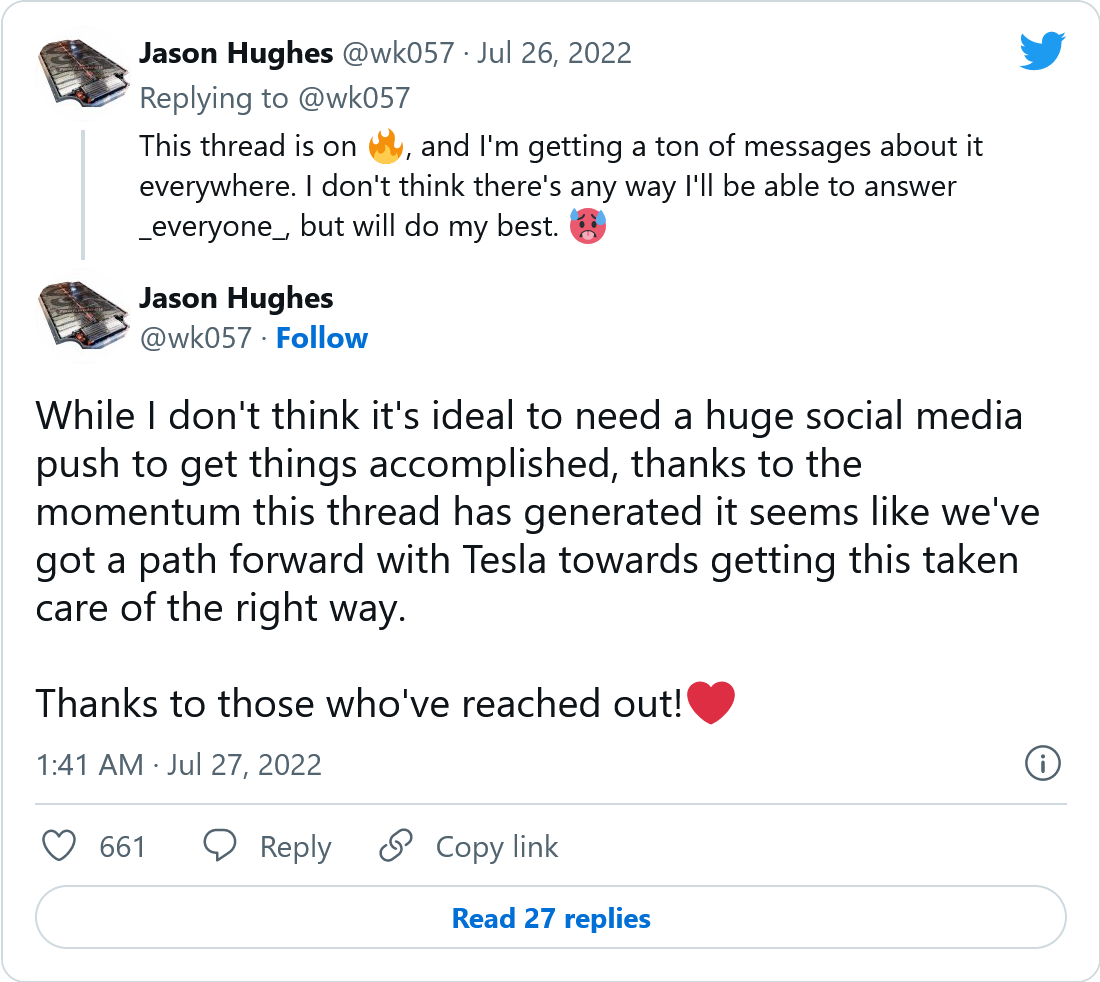Open the Read 27 replies button

[x=551, y=918]
